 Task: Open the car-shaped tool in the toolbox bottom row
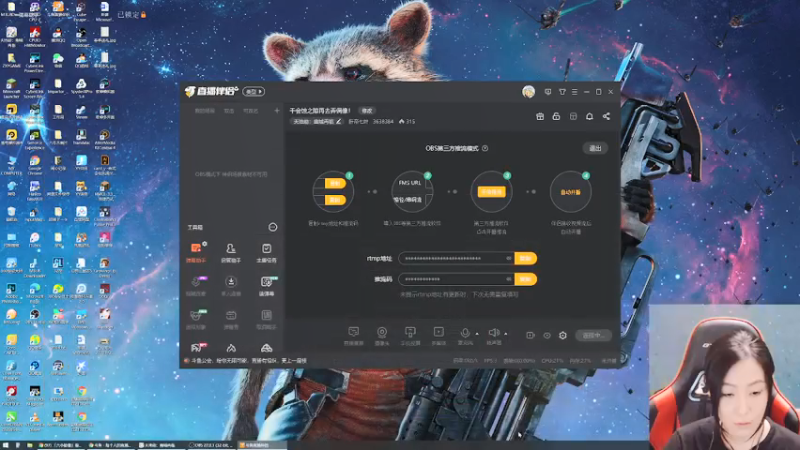[266, 348]
